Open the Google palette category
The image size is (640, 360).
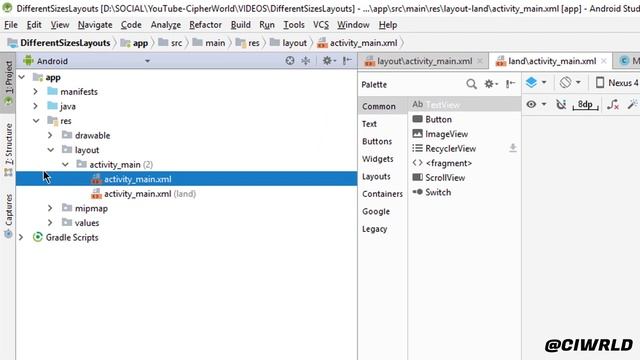[x=376, y=212]
